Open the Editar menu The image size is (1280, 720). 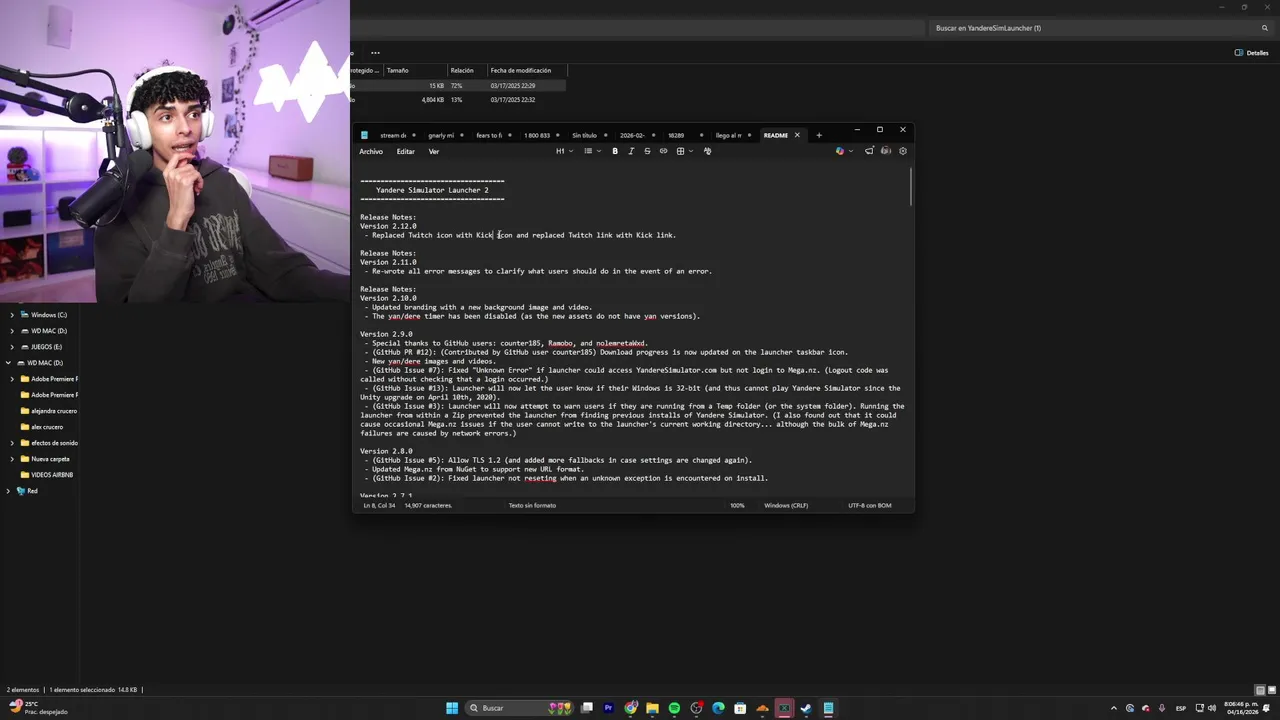[405, 151]
